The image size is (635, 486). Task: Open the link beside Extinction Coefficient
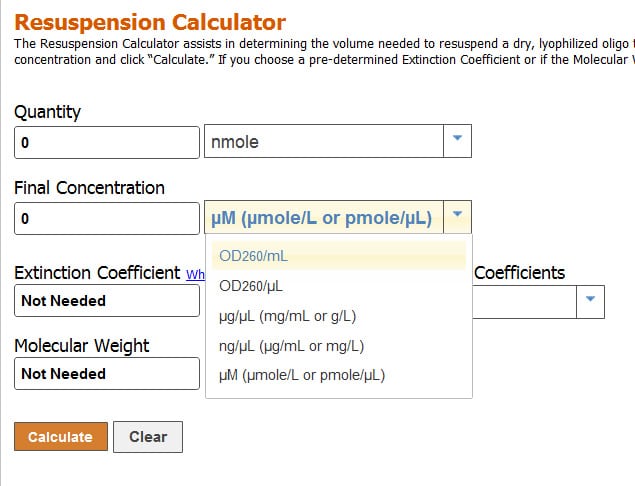[x=195, y=273]
